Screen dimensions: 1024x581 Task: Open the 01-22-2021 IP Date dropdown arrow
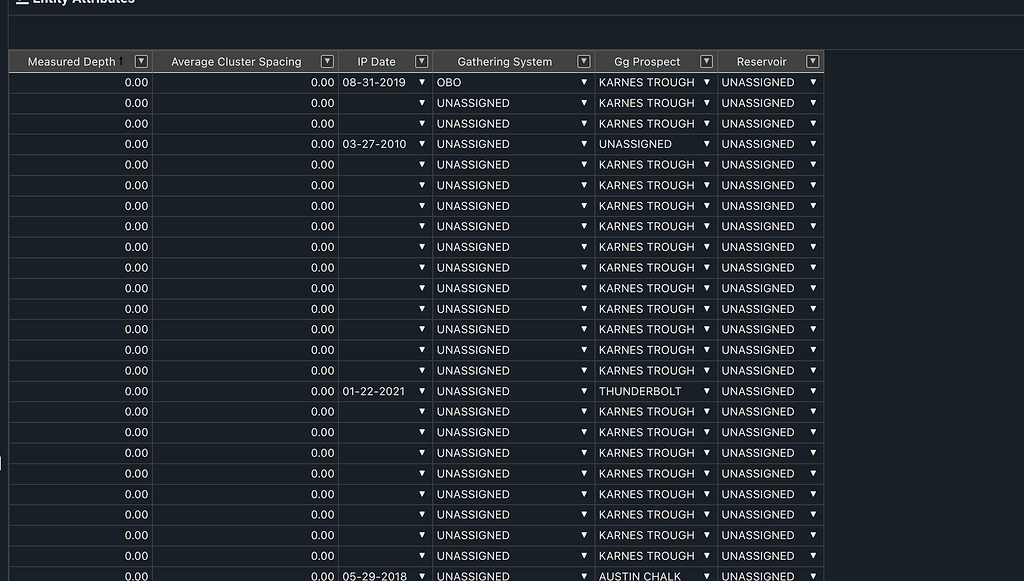click(x=422, y=392)
